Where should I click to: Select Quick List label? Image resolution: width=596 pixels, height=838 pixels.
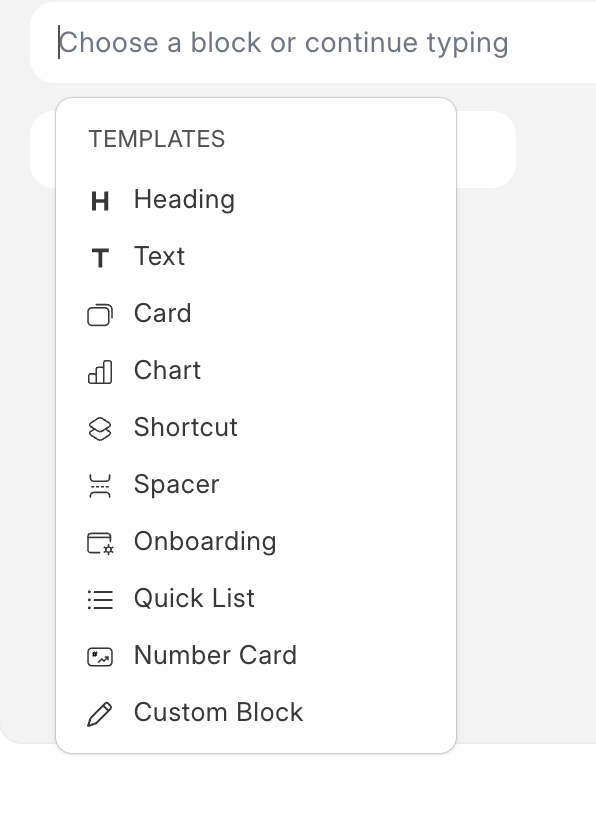tap(195, 599)
